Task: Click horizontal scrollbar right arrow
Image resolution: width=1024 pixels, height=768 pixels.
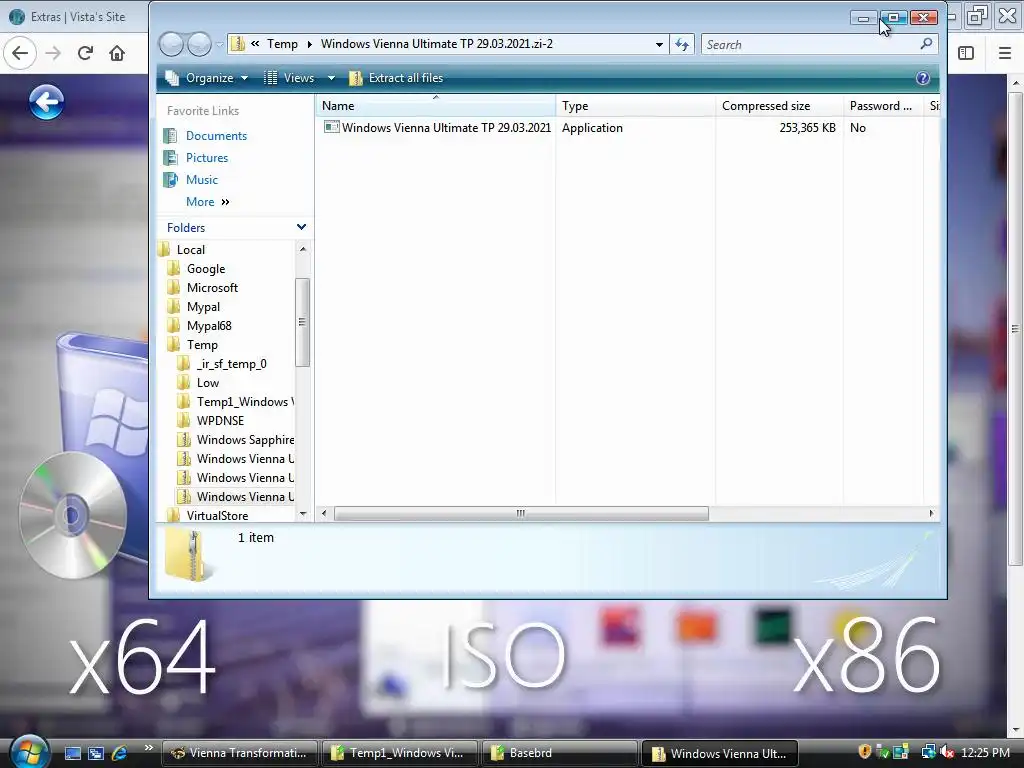Action: tap(931, 514)
